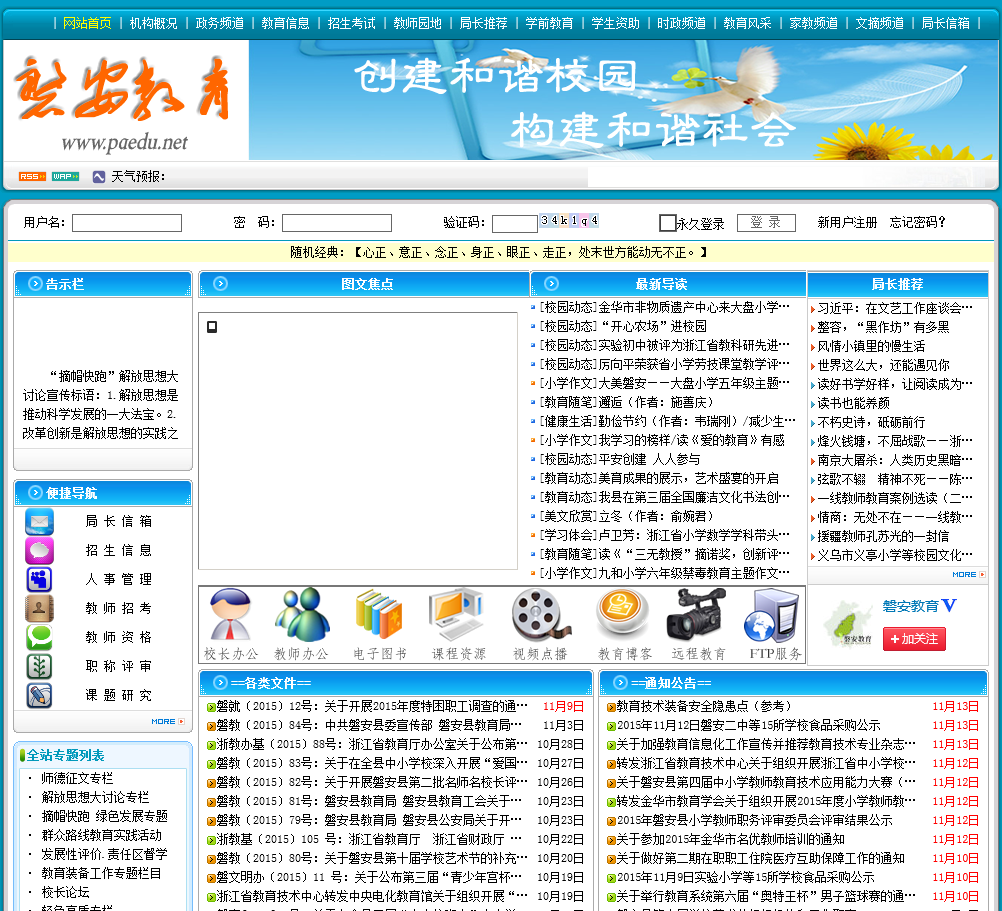
Task: Open the 文摘频道 menu item
Action: [x=879, y=24]
